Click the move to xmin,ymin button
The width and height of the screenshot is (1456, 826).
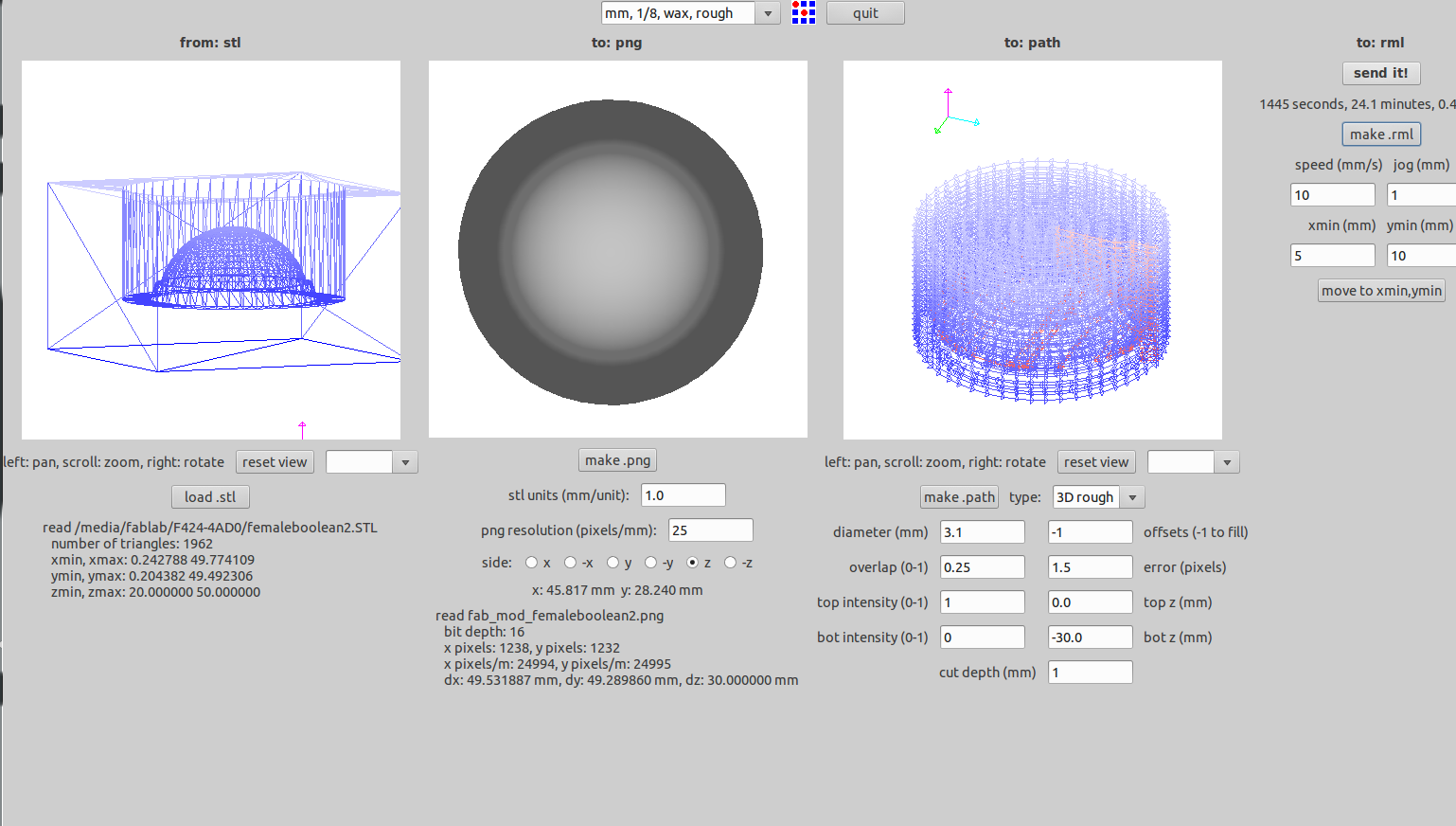[x=1381, y=291]
